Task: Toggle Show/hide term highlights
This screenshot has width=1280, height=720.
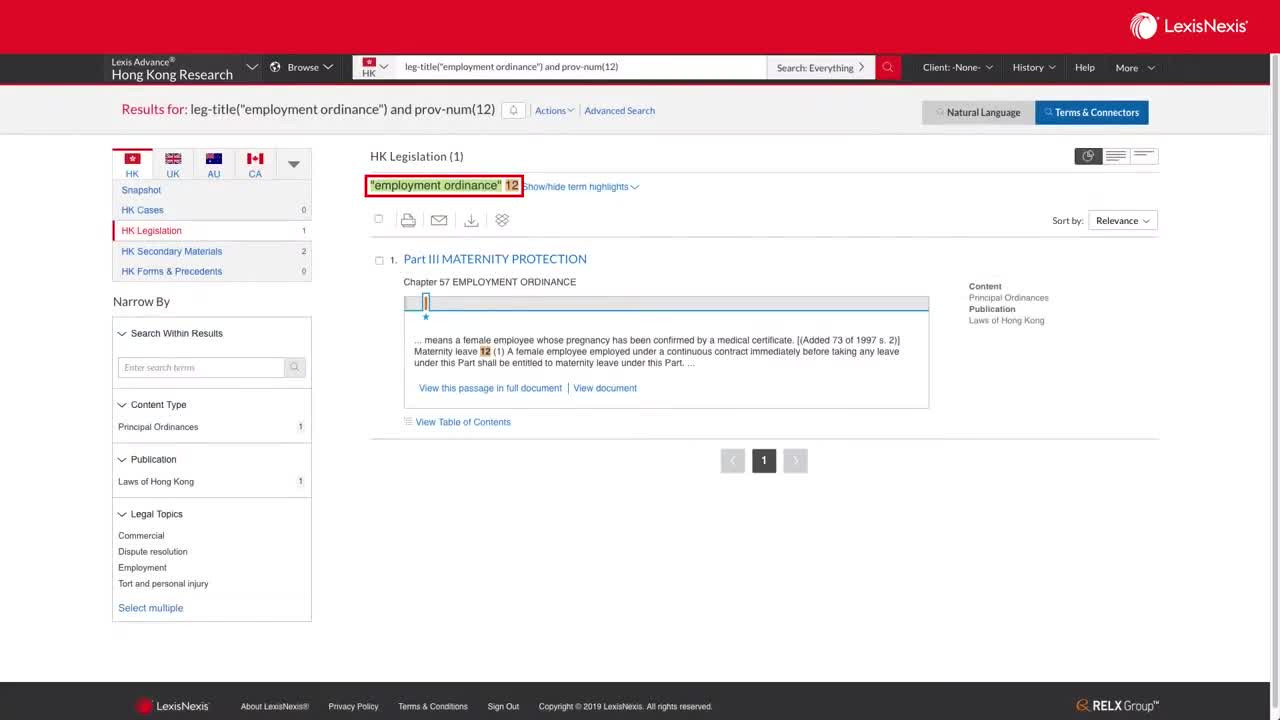Action: click(x=581, y=187)
